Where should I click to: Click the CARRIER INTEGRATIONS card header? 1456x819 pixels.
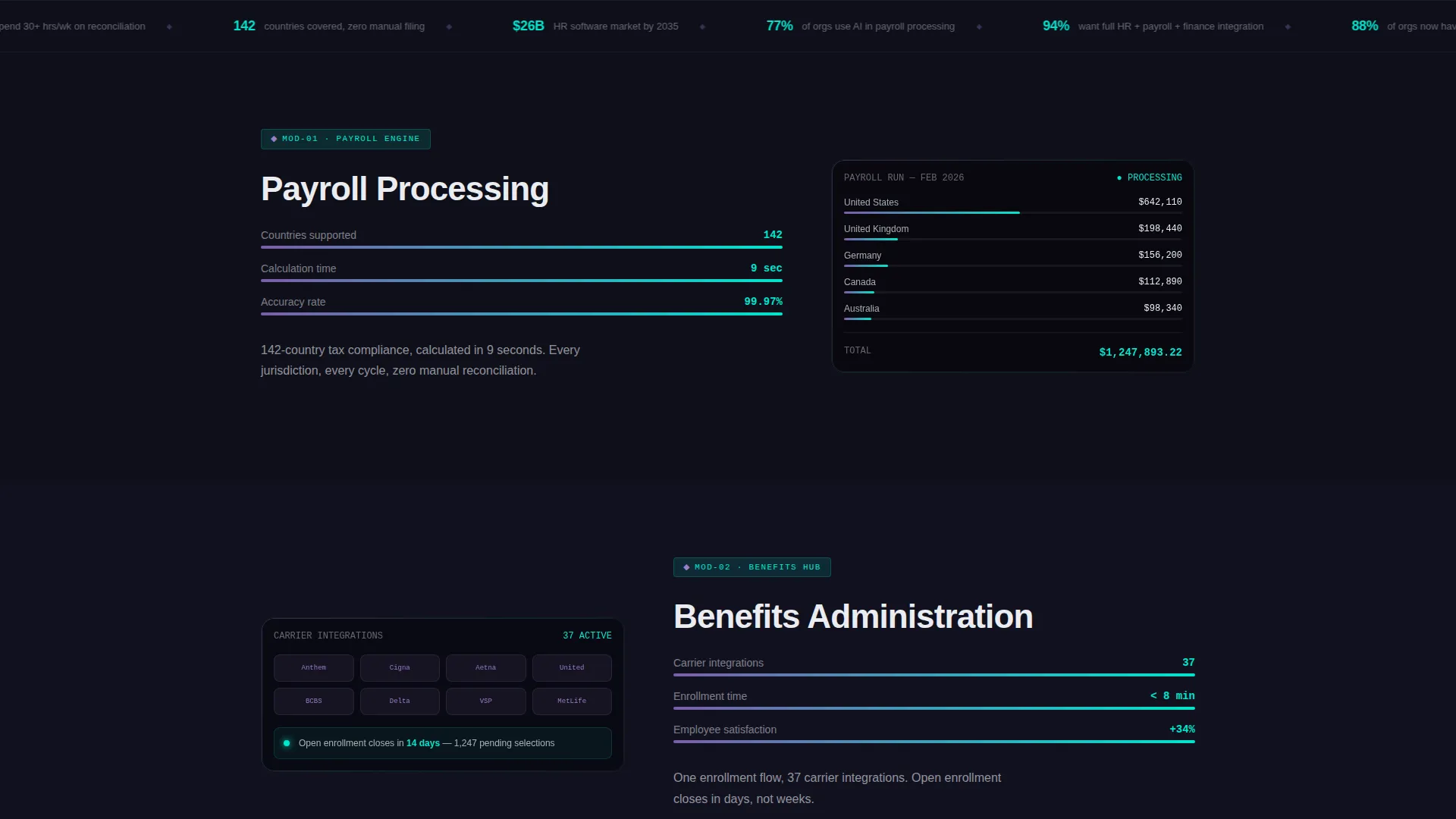tap(328, 635)
